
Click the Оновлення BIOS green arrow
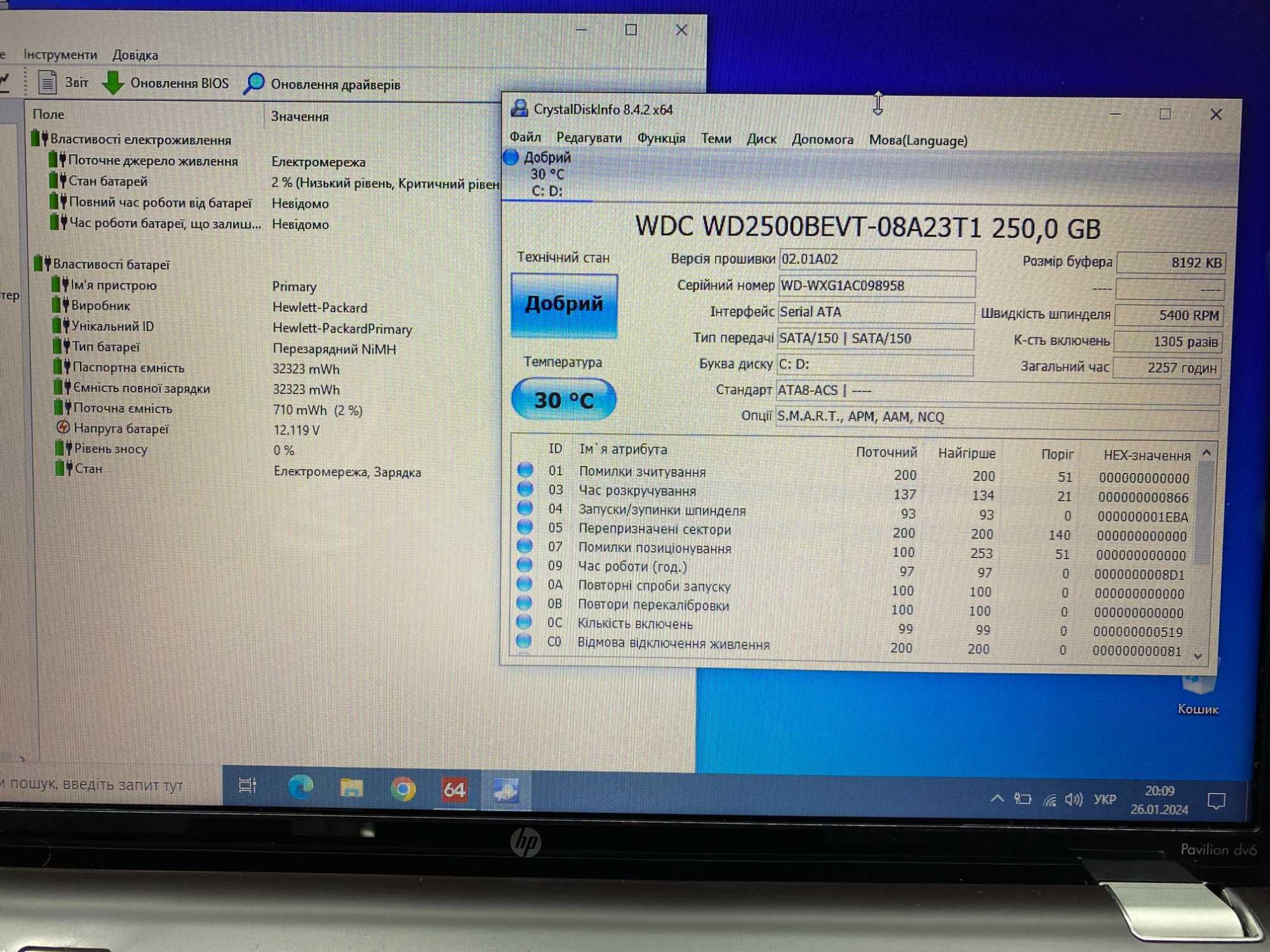(x=113, y=83)
